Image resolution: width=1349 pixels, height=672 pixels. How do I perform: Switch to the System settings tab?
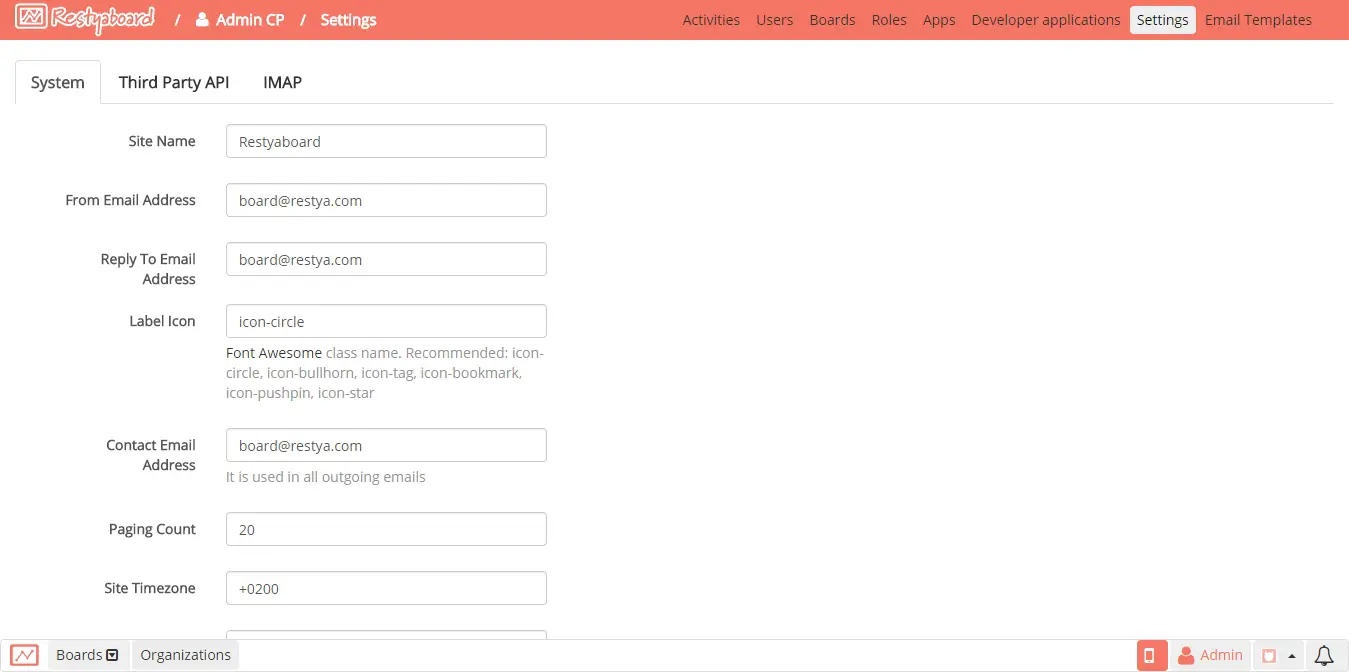tap(58, 82)
